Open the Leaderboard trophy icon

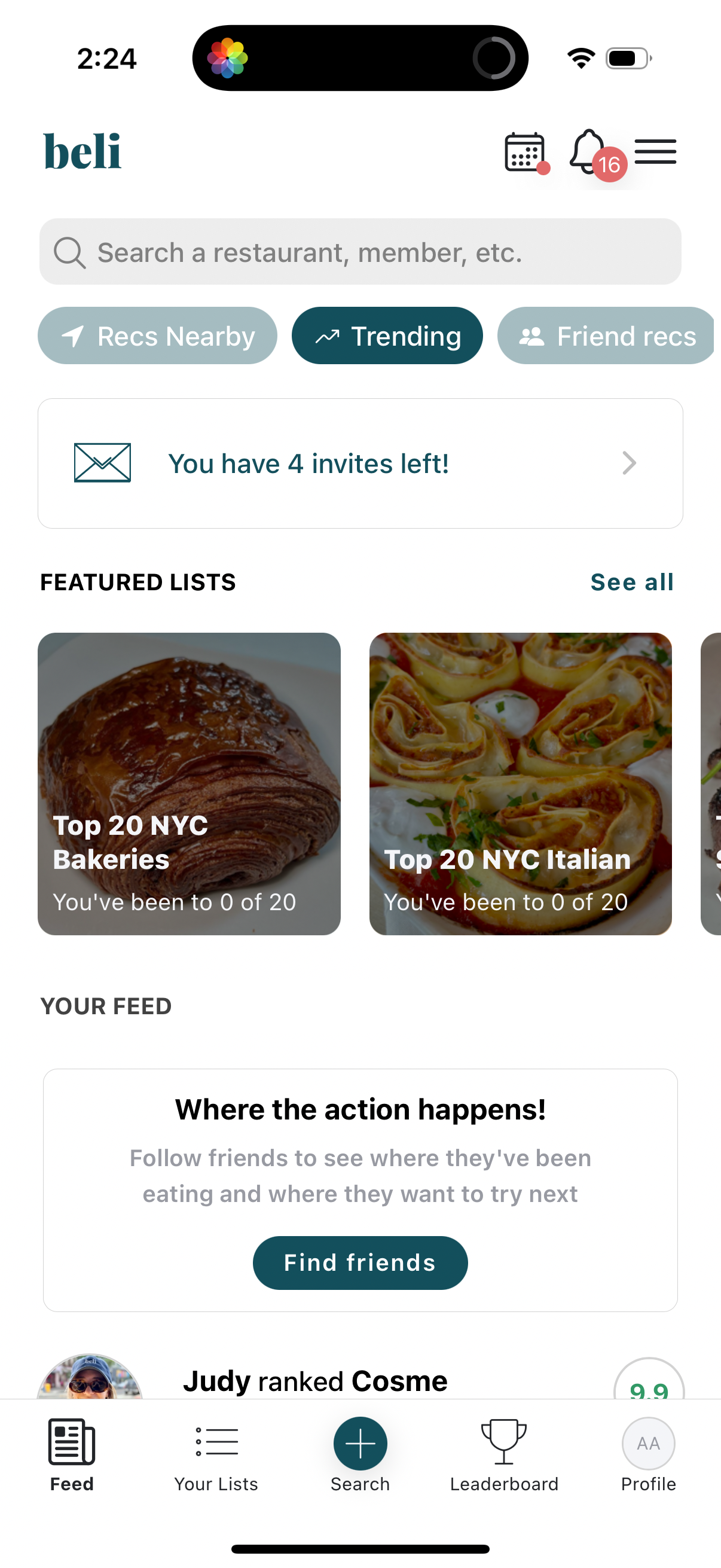pyautogui.click(x=504, y=1442)
